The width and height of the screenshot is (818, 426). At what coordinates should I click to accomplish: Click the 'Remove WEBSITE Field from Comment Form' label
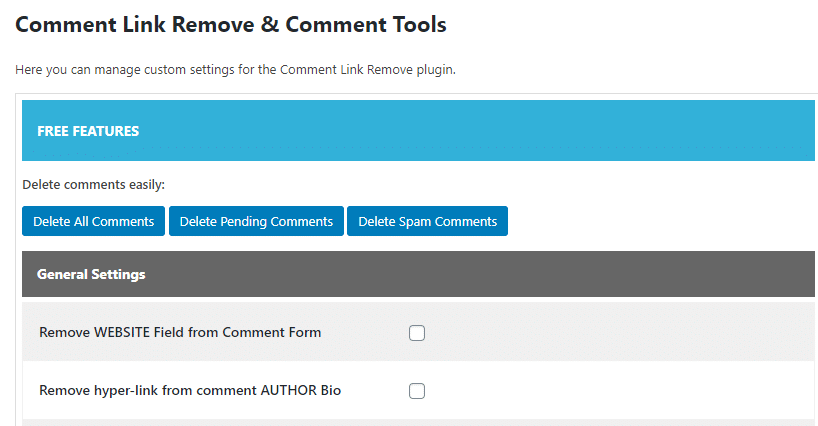[x=180, y=332]
